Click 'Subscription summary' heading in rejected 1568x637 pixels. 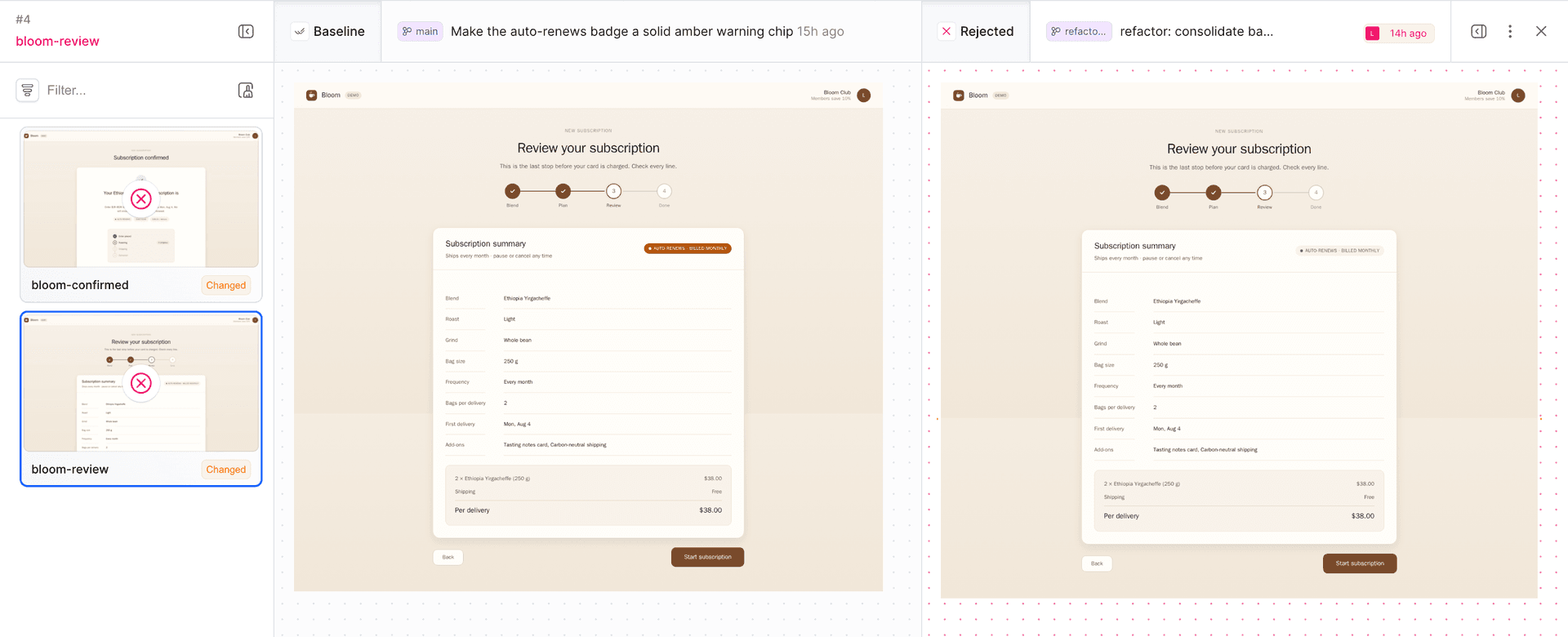1135,246
